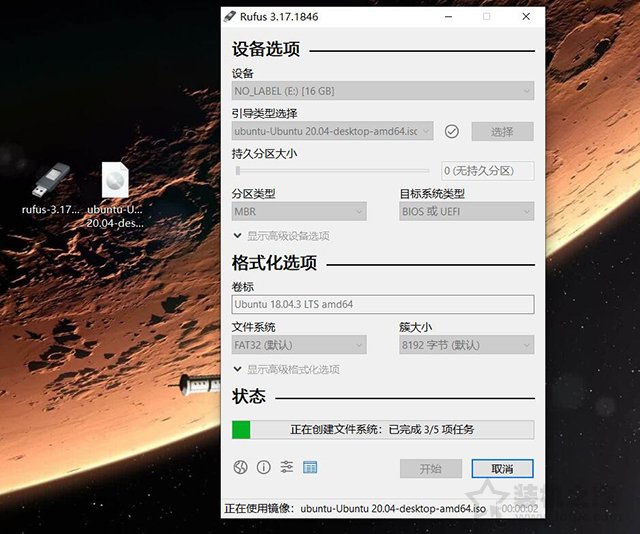Click 取消 to cancel the operation

point(502,469)
